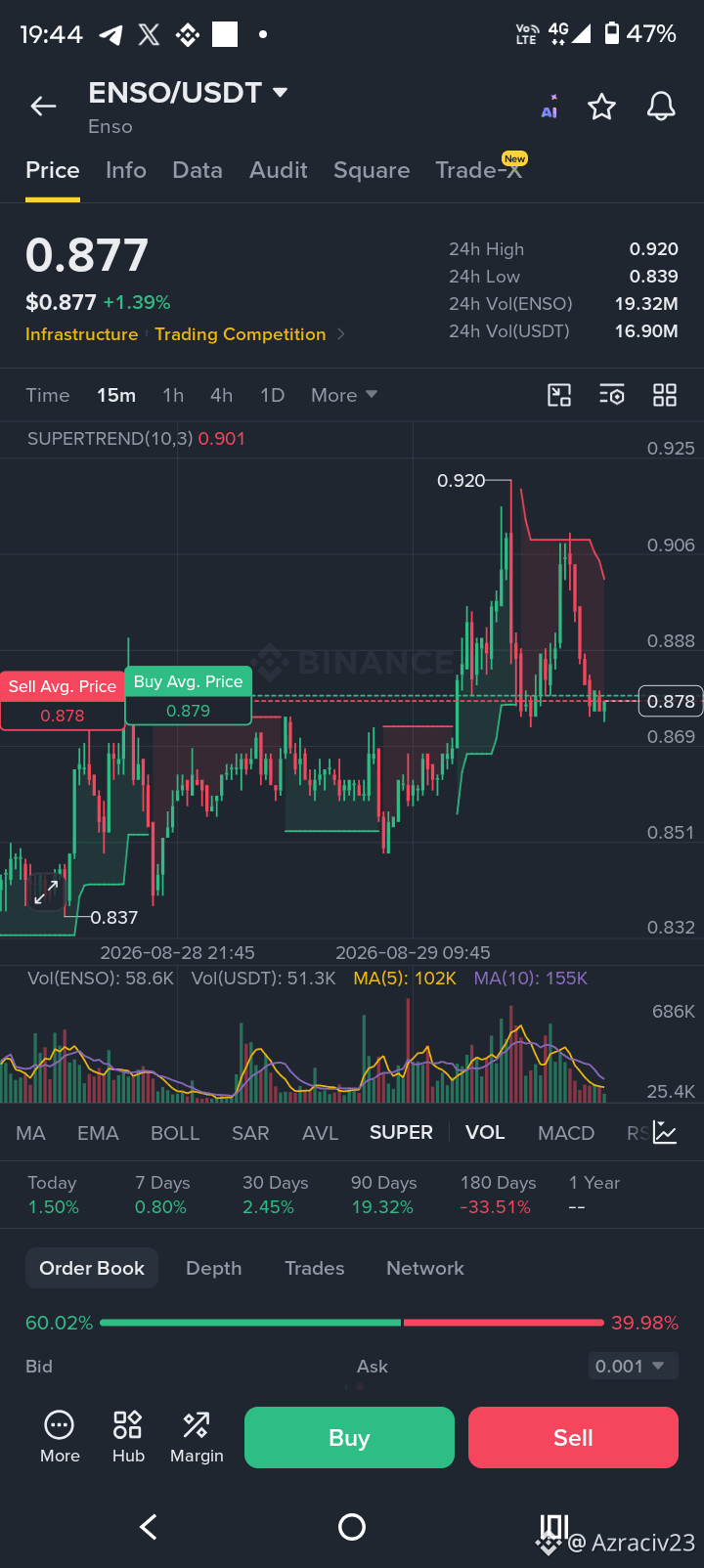Image resolution: width=704 pixels, height=1568 pixels.
Task: Tap the green Buy button
Action: (349, 1437)
